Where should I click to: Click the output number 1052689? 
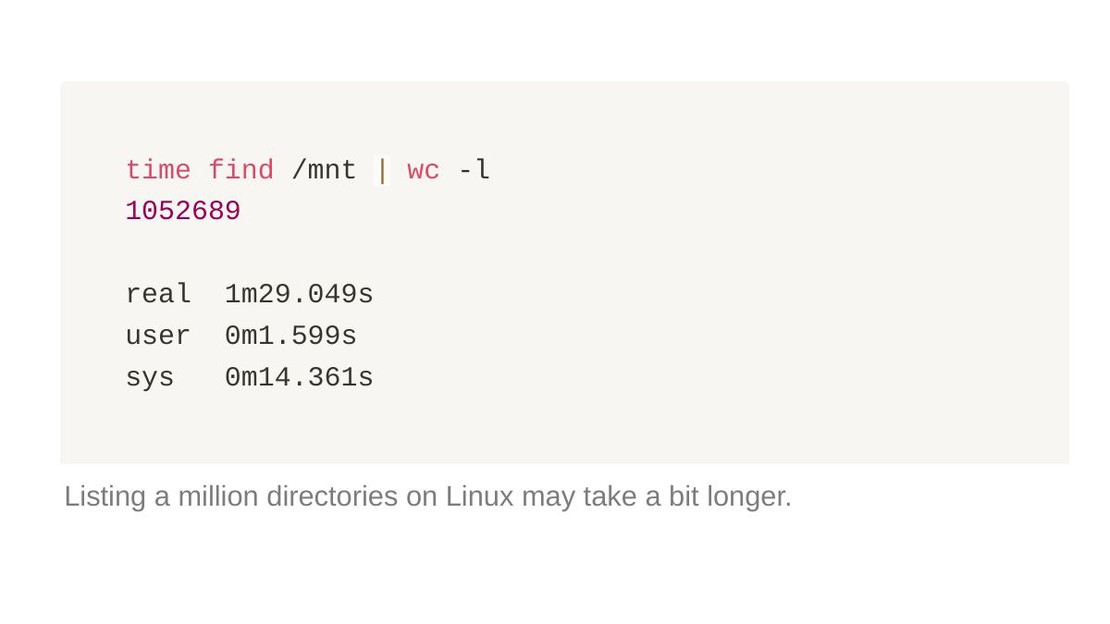(183, 211)
